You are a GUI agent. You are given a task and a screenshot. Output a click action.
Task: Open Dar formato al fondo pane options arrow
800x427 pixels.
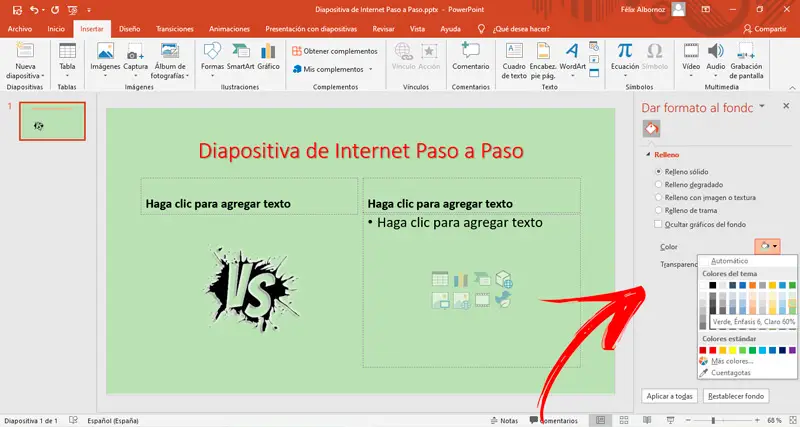[x=762, y=106]
